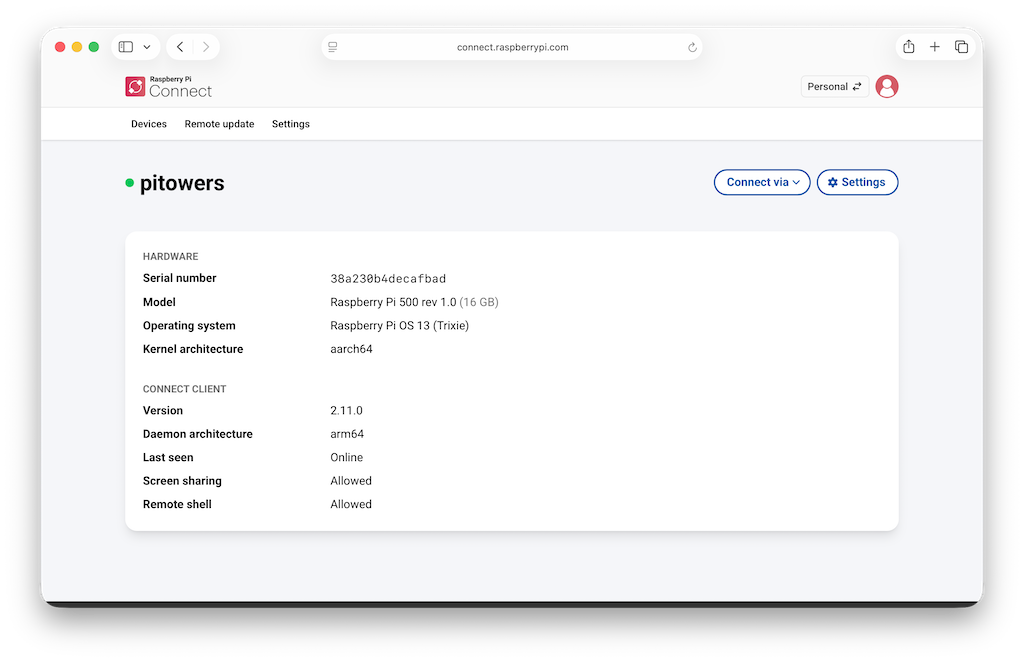
Task: Open the pitowers device Settings button
Action: [857, 182]
